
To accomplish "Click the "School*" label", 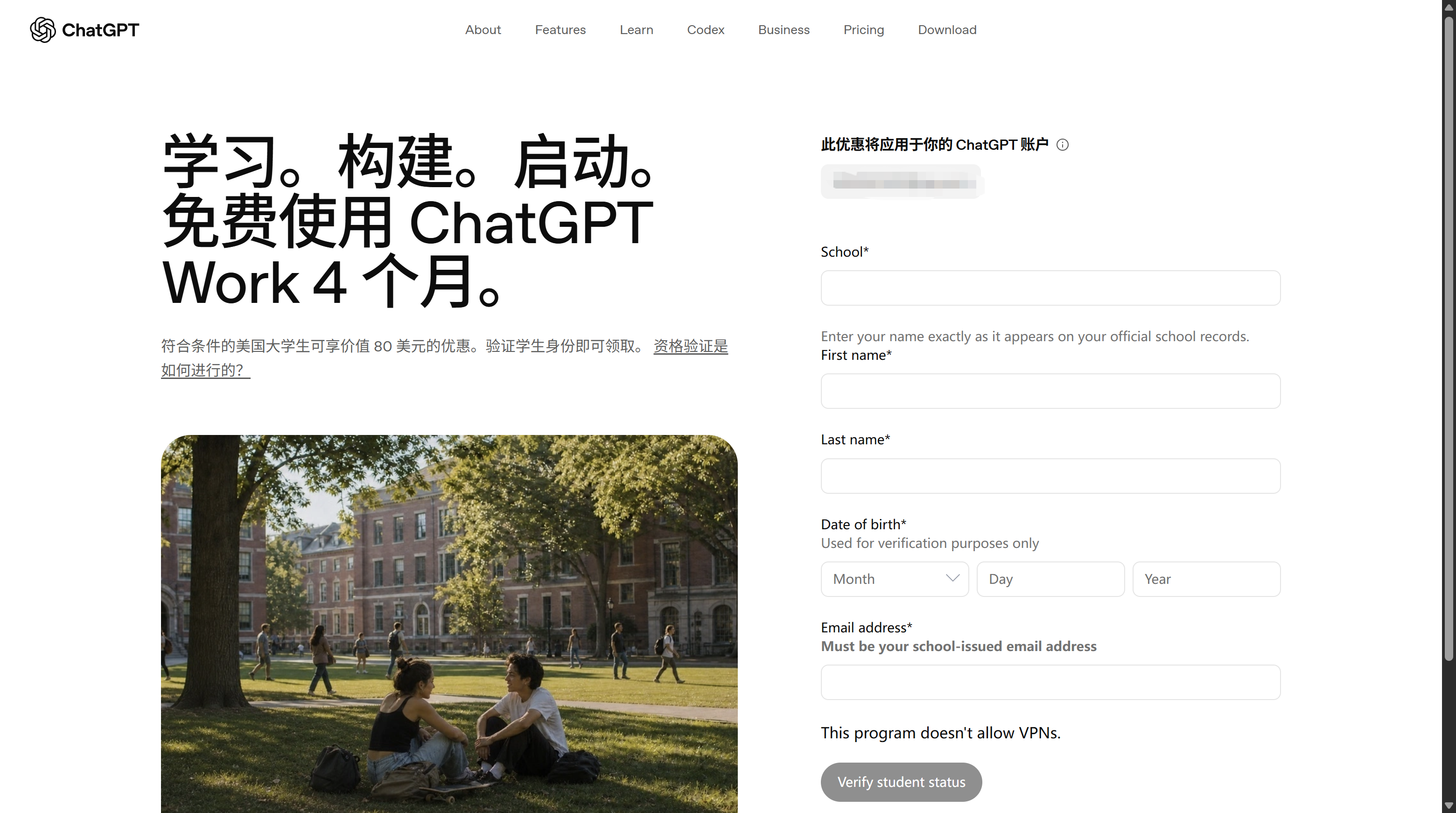I will 845,252.
